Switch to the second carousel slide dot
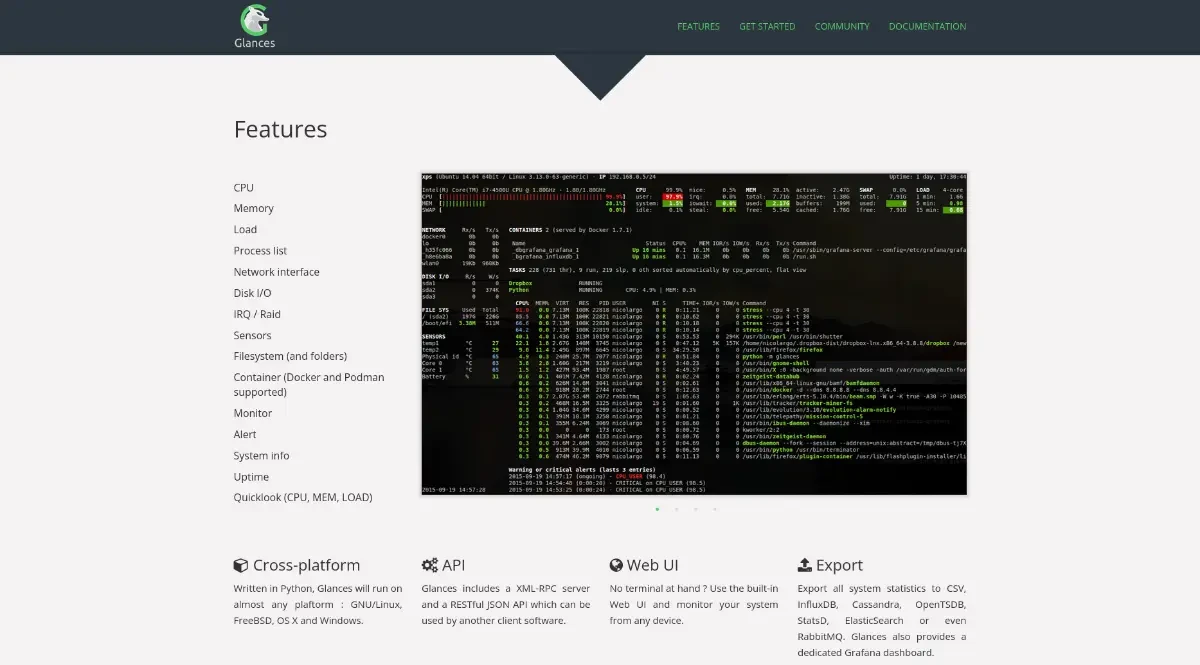Image resolution: width=1200 pixels, height=665 pixels. [676, 509]
